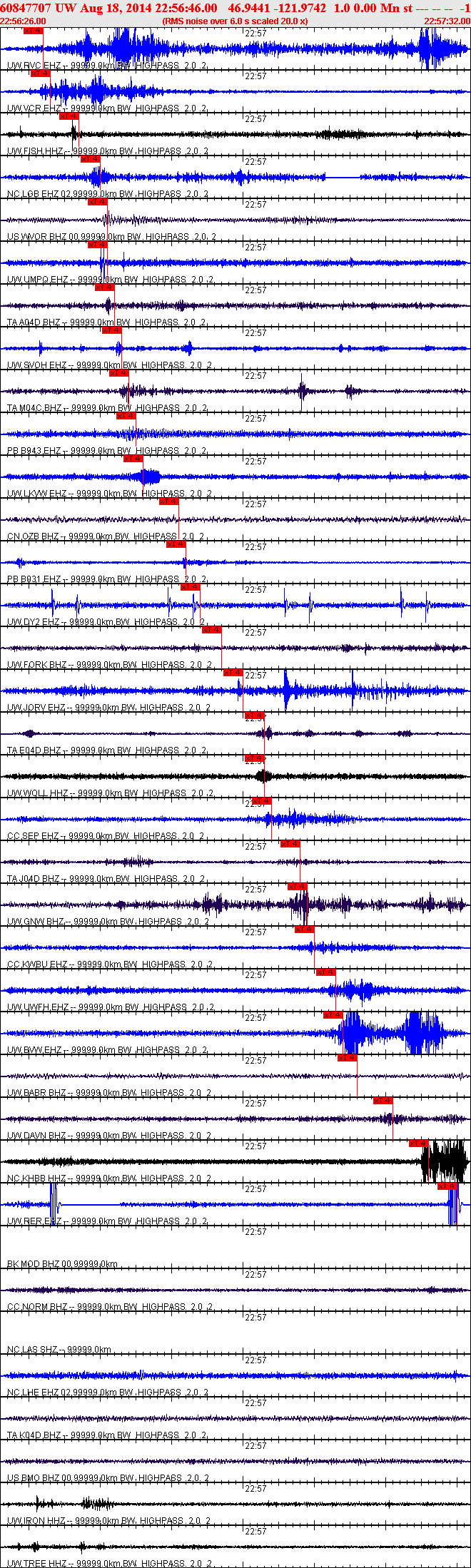
Task: Click the 'UW.JORV.EHZ' station label
Action: pos(36,708)
